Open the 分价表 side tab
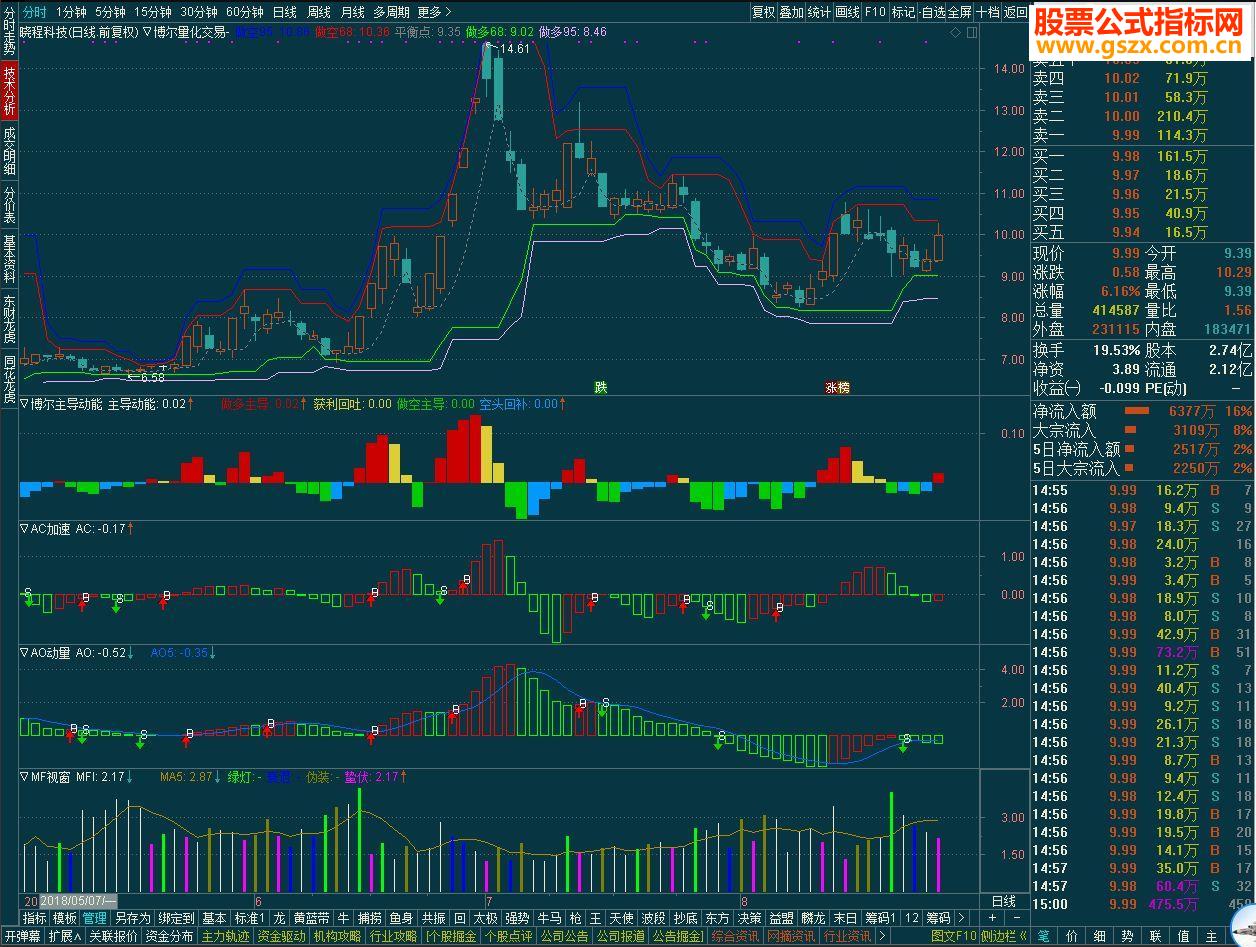The height and width of the screenshot is (947, 1256). (x=9, y=206)
